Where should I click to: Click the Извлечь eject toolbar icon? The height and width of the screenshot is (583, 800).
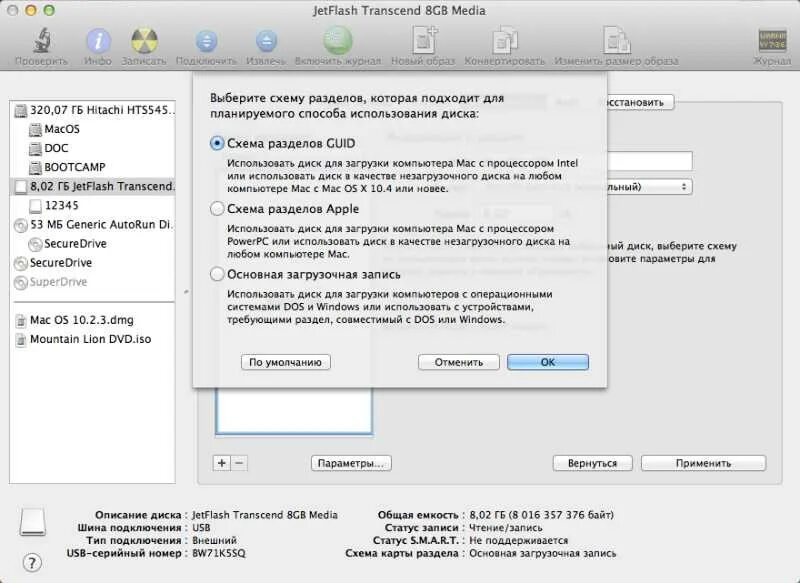tap(266, 41)
